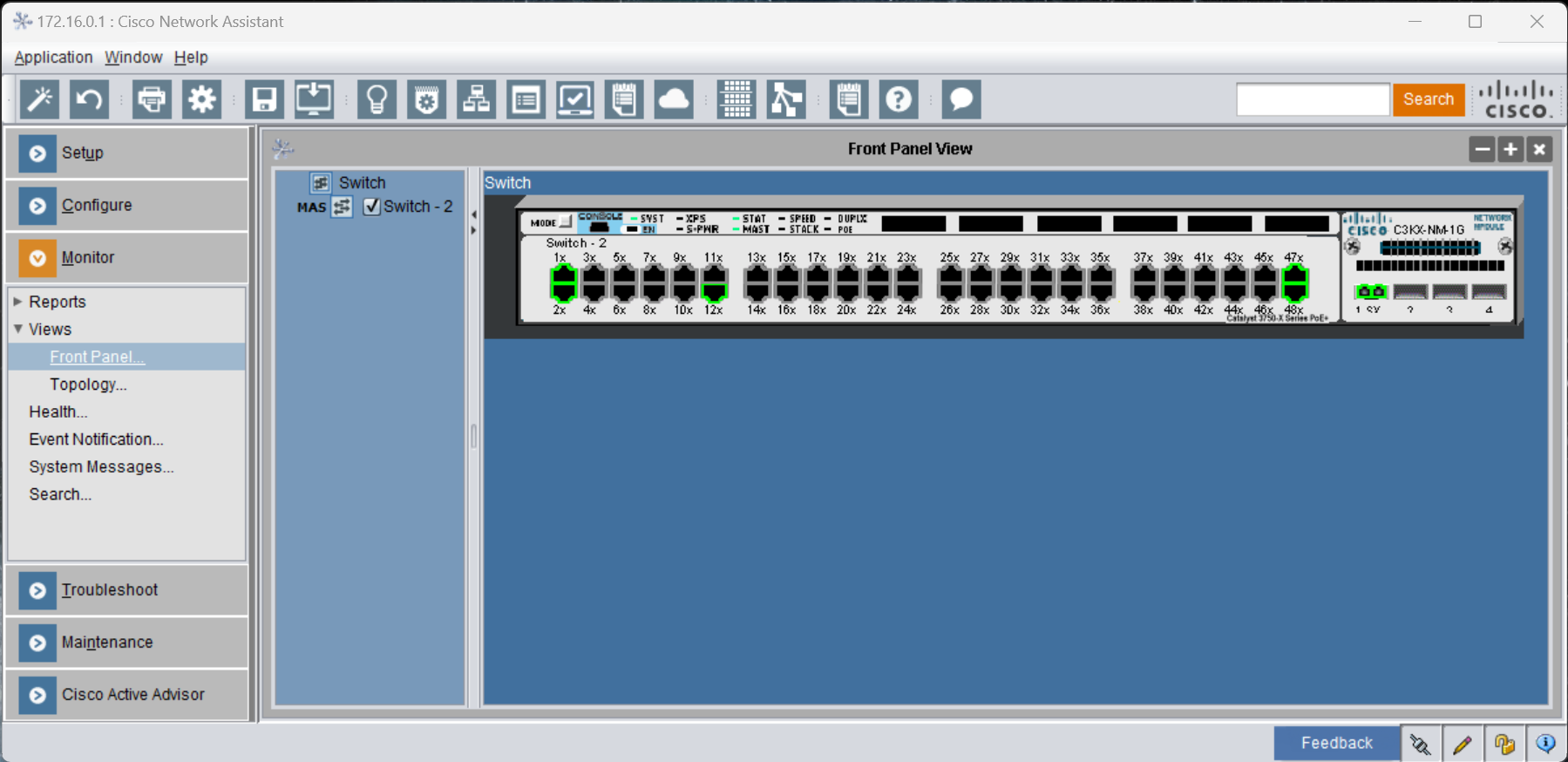Click the question mark Help toolbar icon
The image size is (1568, 762).
pos(899,99)
